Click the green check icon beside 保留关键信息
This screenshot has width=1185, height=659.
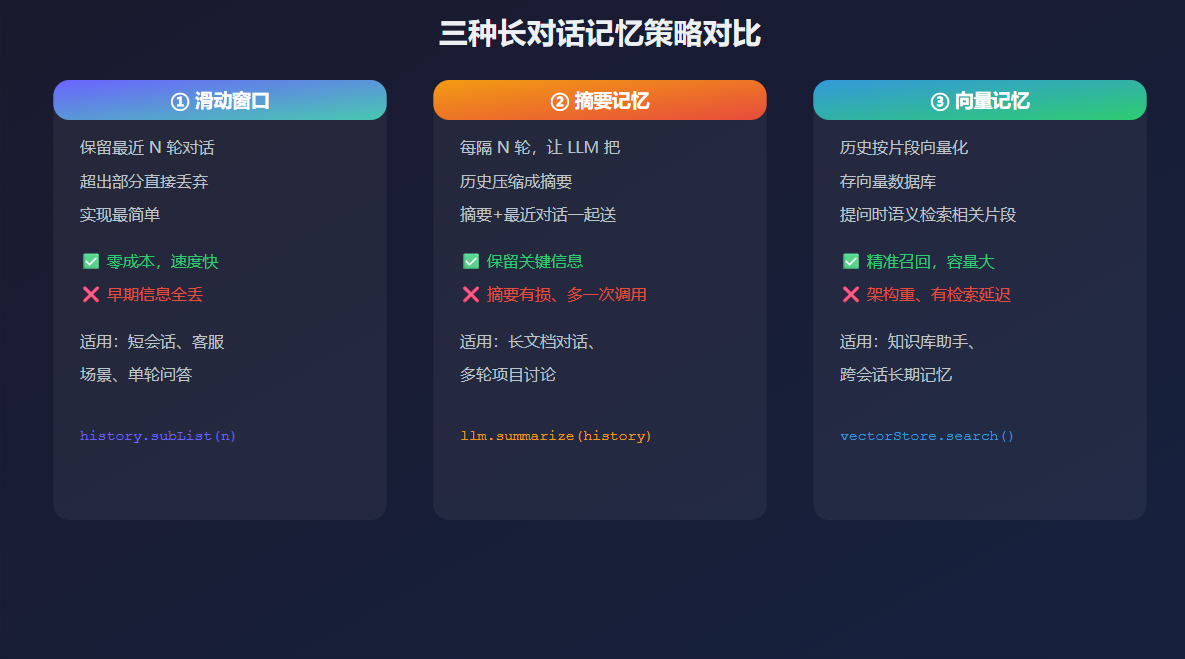click(471, 261)
